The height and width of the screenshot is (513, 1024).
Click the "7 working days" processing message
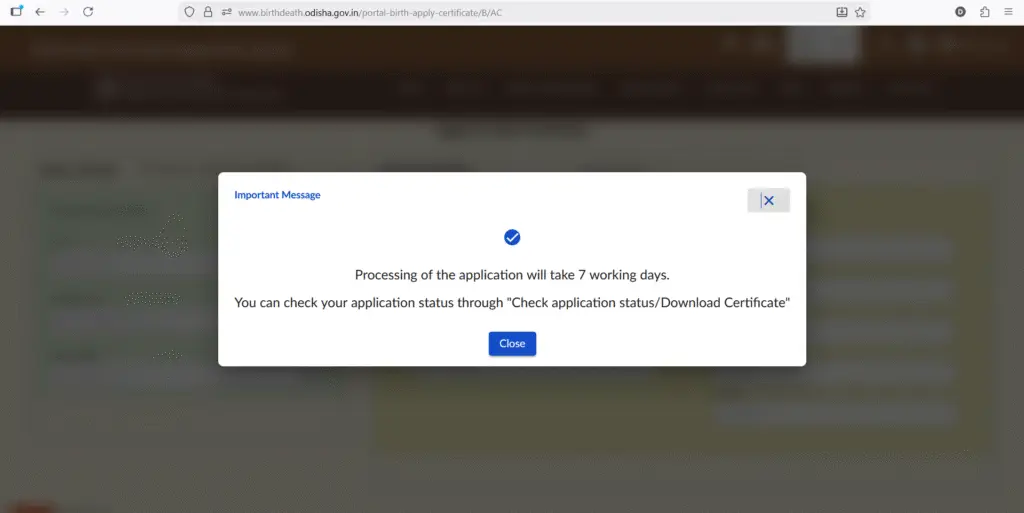(512, 275)
